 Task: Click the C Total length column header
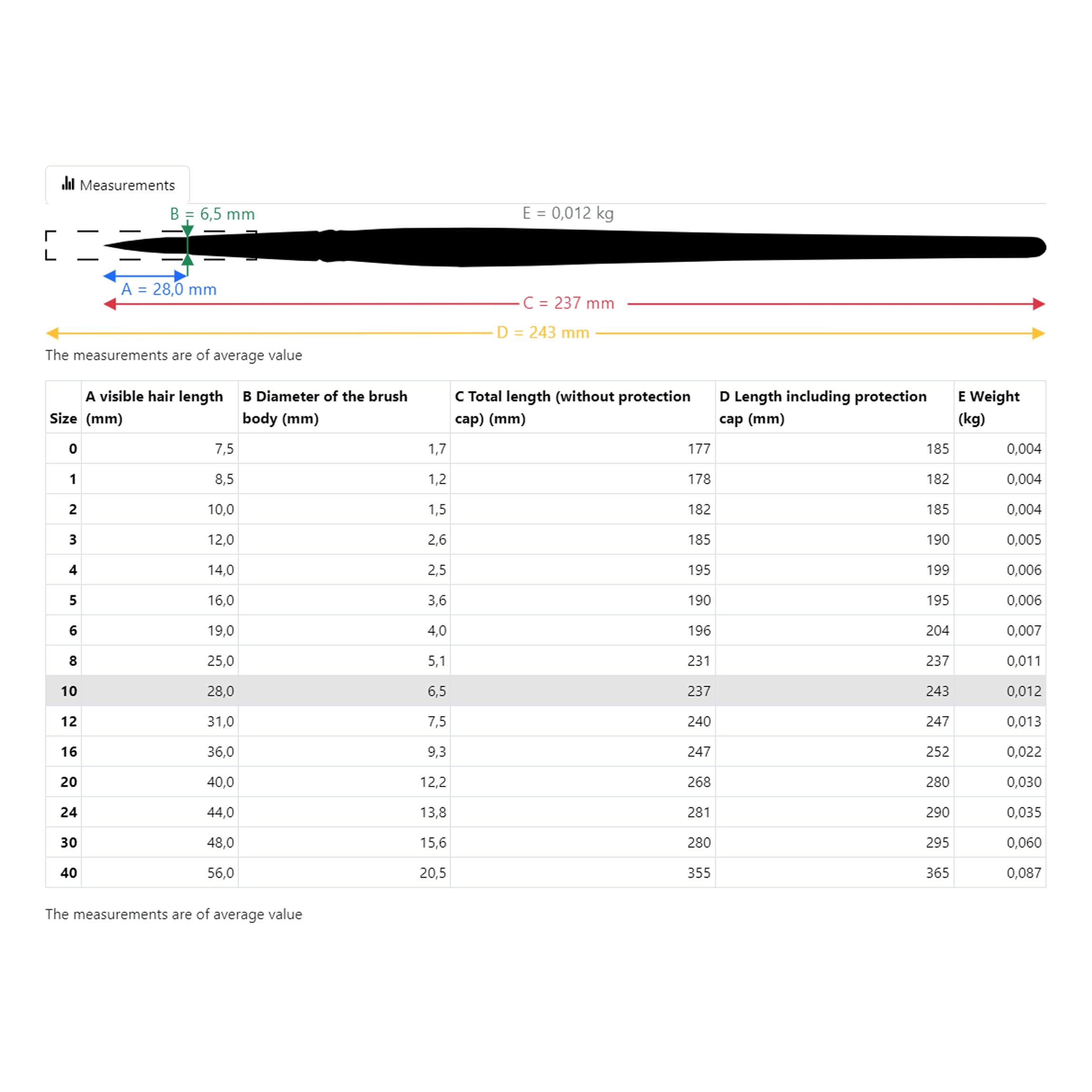pos(572,407)
